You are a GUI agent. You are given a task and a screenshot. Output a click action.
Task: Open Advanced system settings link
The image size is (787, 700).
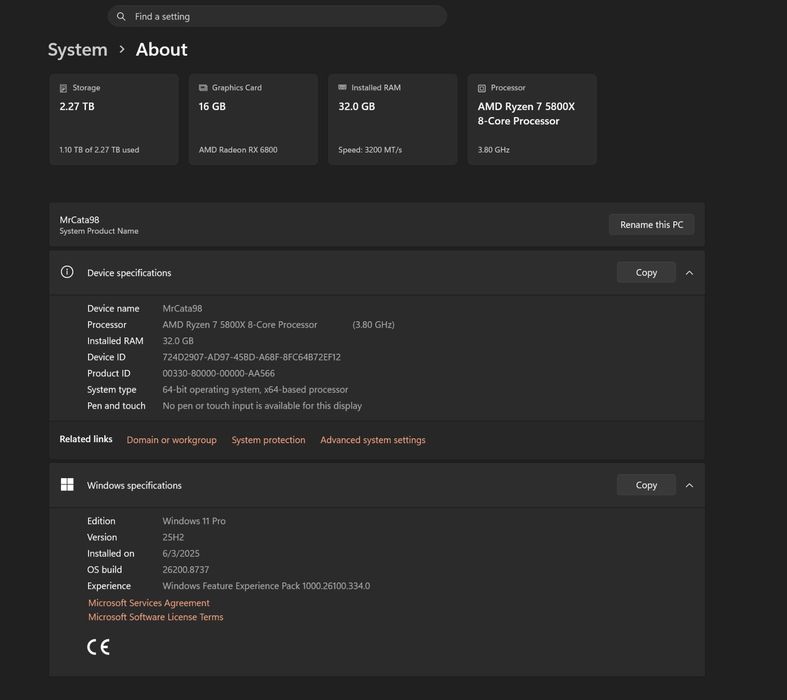(373, 440)
